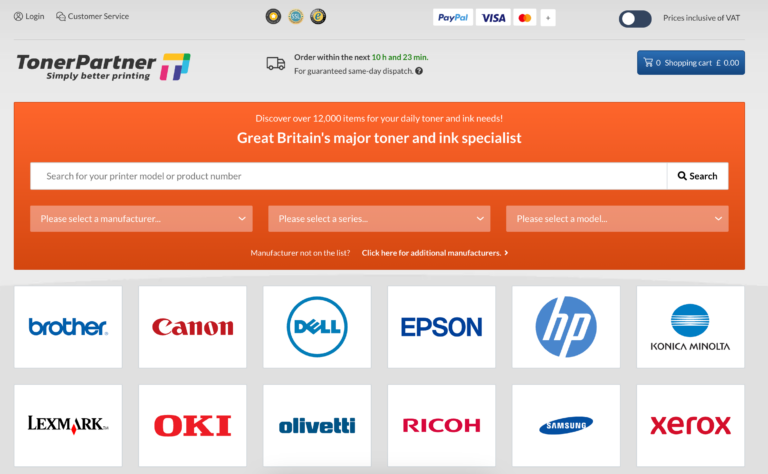768x474 pixels.
Task: Click the first gold trust seal badge
Action: point(273,17)
